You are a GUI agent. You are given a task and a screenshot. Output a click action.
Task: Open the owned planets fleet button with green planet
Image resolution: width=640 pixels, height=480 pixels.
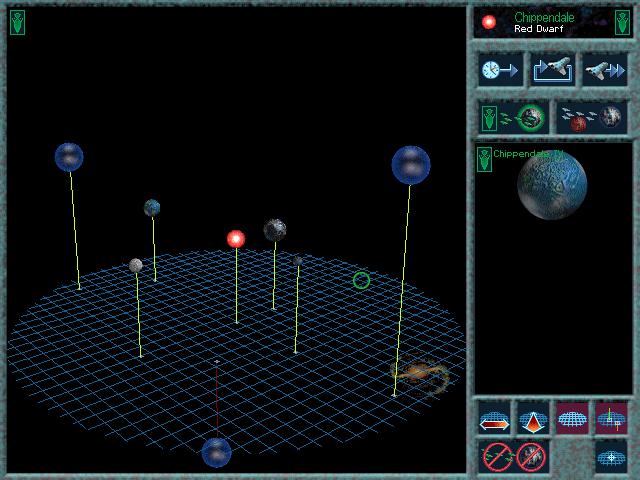pos(513,118)
